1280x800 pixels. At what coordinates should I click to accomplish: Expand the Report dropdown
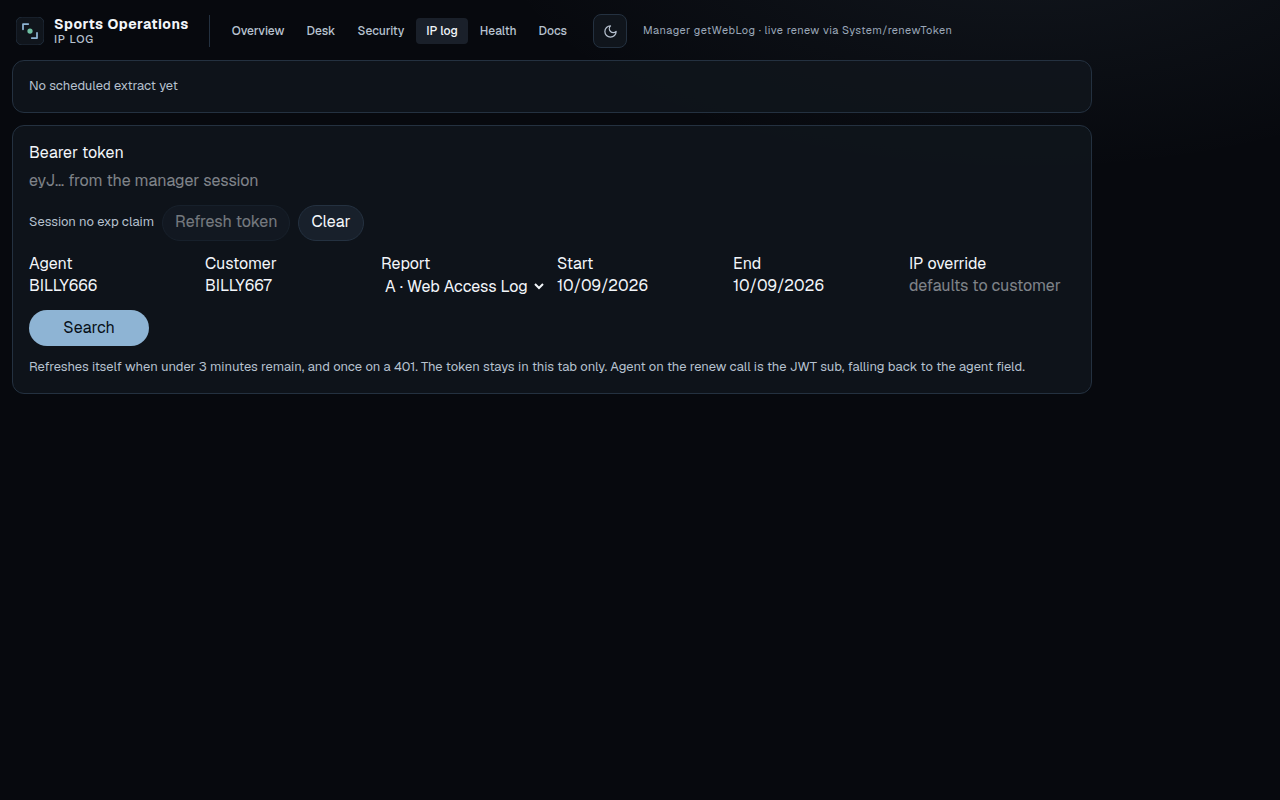(x=464, y=287)
